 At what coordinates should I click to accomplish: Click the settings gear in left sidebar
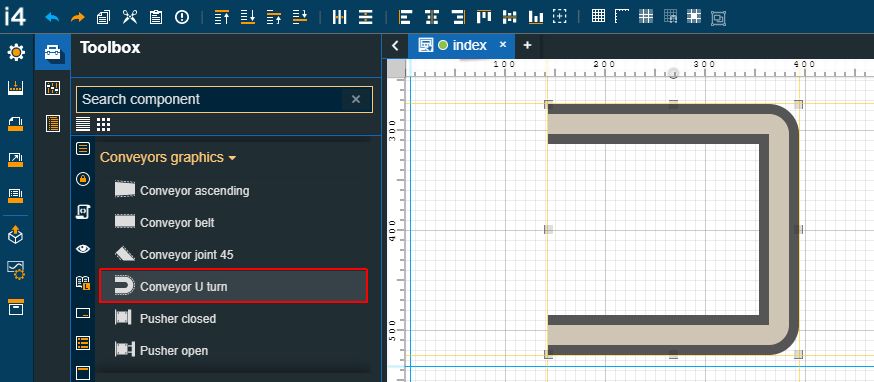tap(16, 53)
